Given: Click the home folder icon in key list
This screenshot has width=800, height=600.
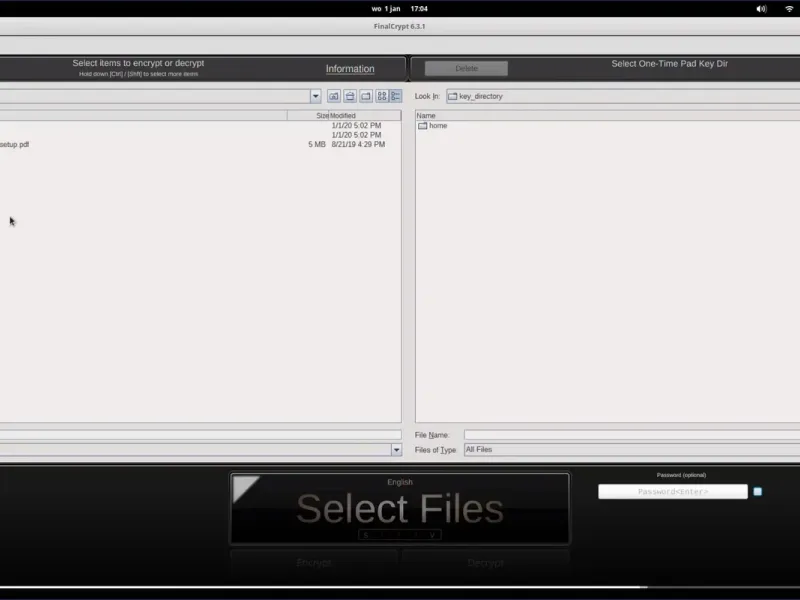Looking at the screenshot, I should [x=422, y=126].
